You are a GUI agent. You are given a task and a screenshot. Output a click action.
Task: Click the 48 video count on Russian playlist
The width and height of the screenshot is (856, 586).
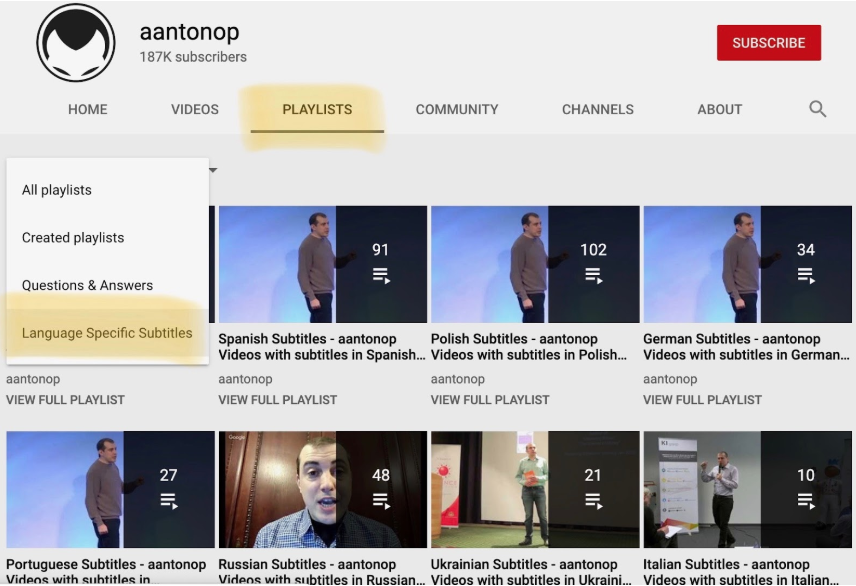click(381, 475)
